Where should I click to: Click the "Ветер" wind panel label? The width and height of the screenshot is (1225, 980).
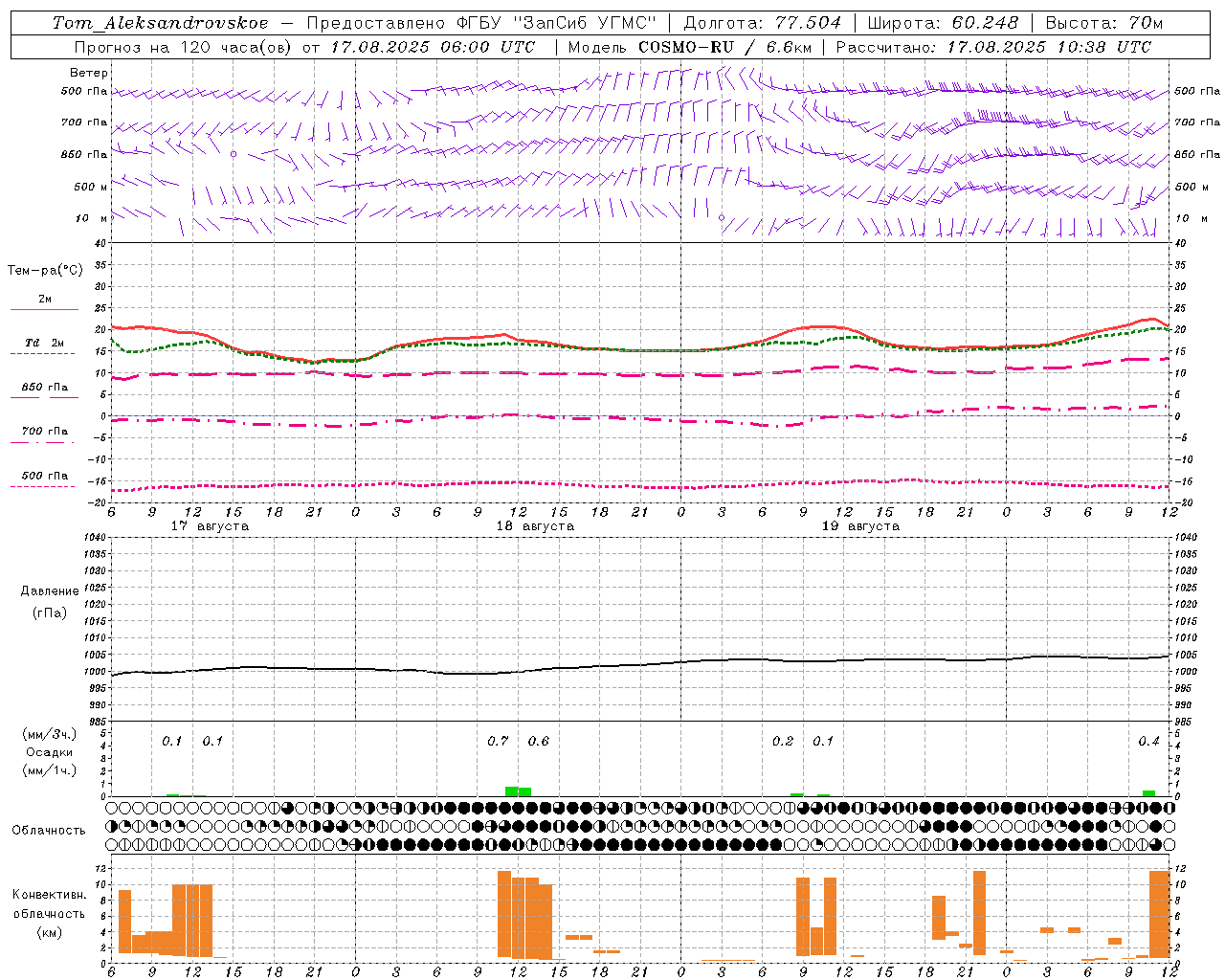point(88,73)
